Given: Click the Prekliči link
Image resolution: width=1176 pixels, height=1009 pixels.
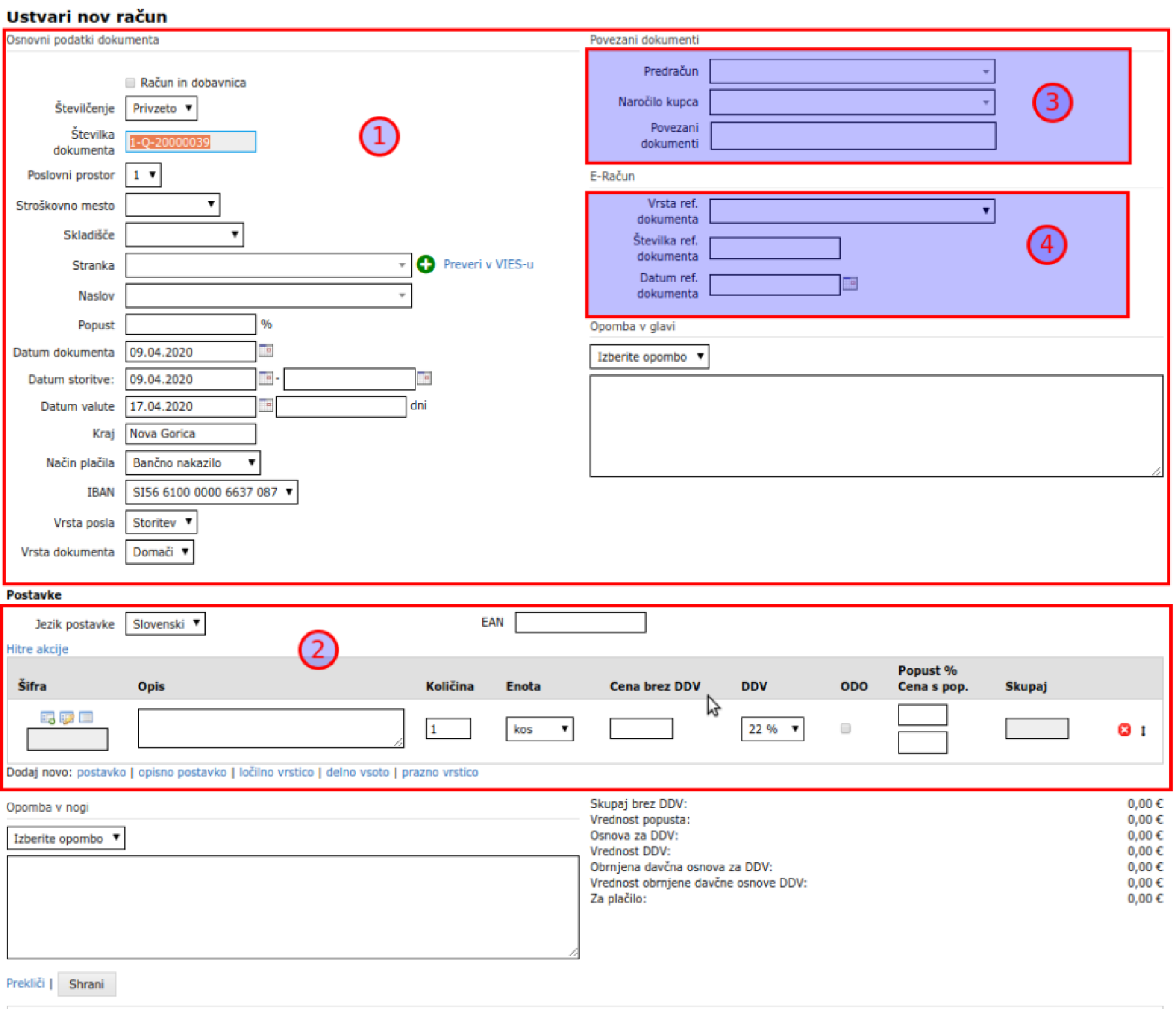Looking at the screenshot, I should (x=25, y=984).
